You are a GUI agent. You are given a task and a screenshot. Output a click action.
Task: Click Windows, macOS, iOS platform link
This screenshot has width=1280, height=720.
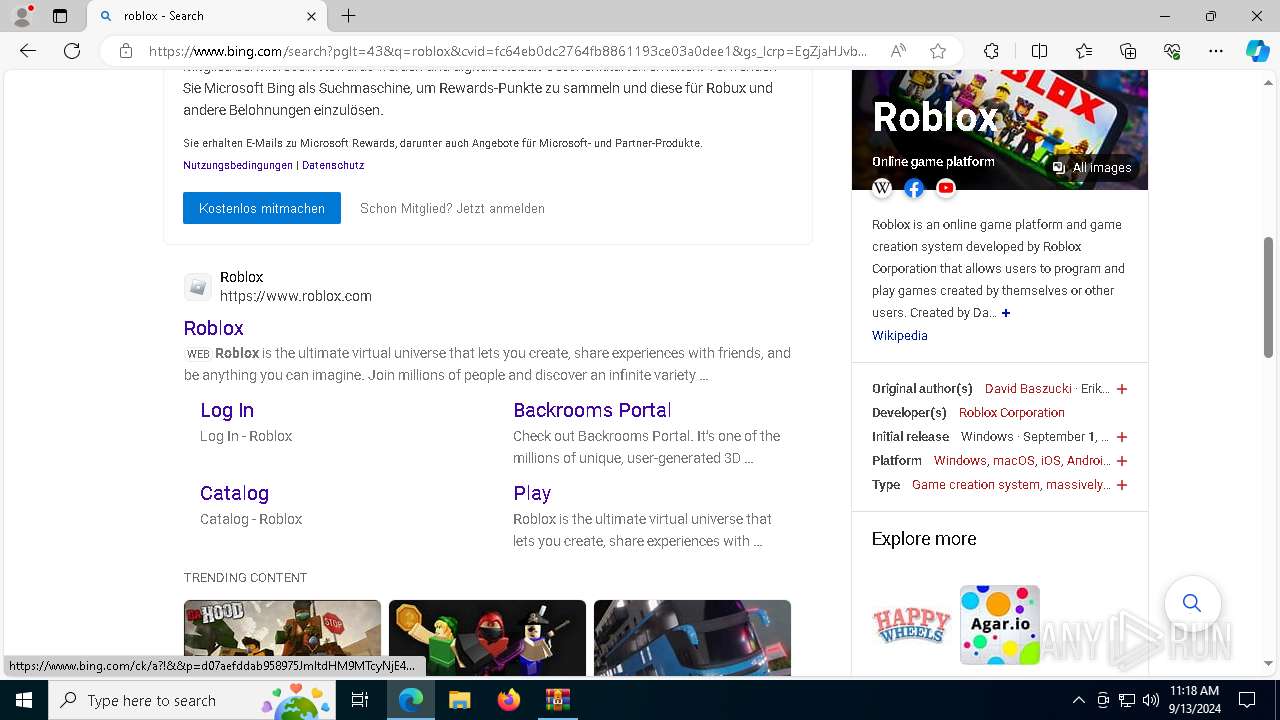pyautogui.click(x=1021, y=461)
